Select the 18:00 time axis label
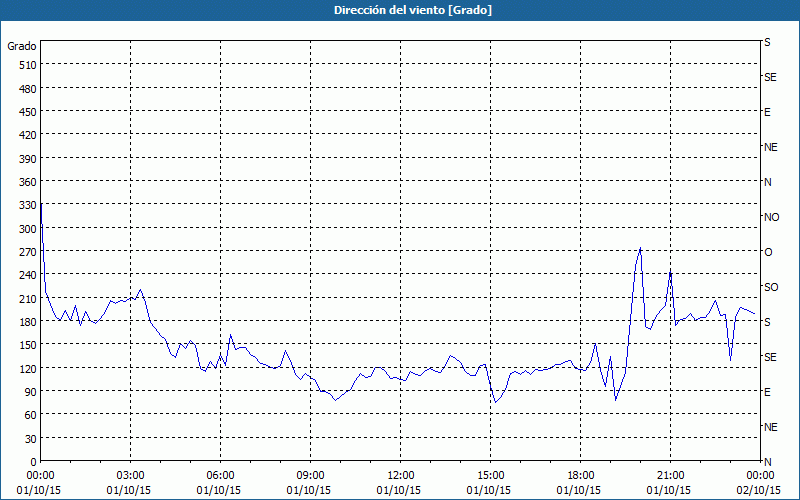800x500 pixels. (581, 476)
